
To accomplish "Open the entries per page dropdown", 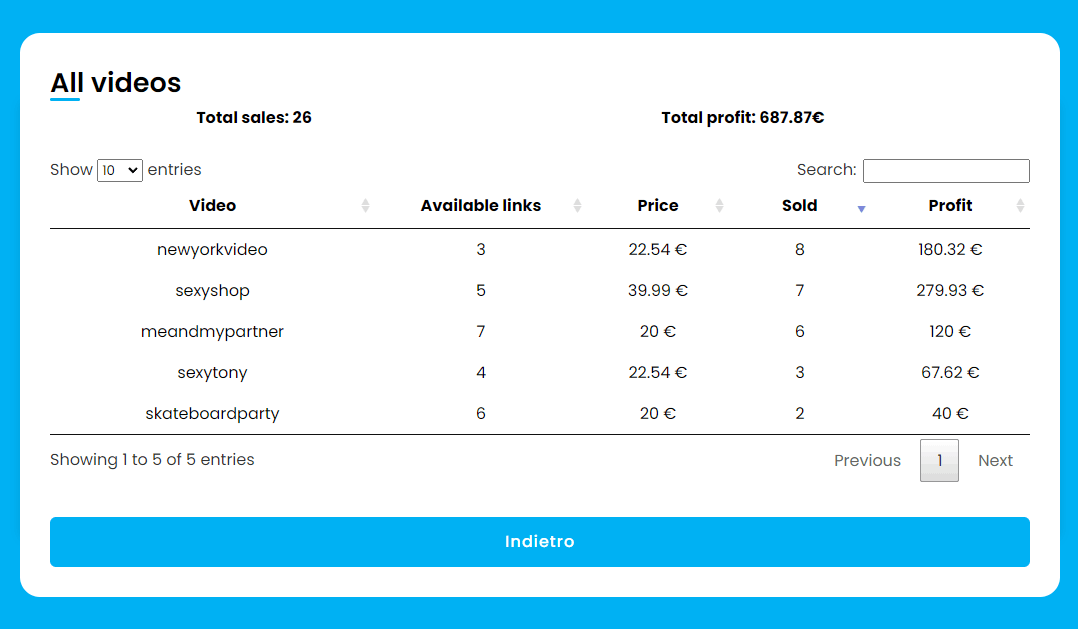I will tap(120, 170).
